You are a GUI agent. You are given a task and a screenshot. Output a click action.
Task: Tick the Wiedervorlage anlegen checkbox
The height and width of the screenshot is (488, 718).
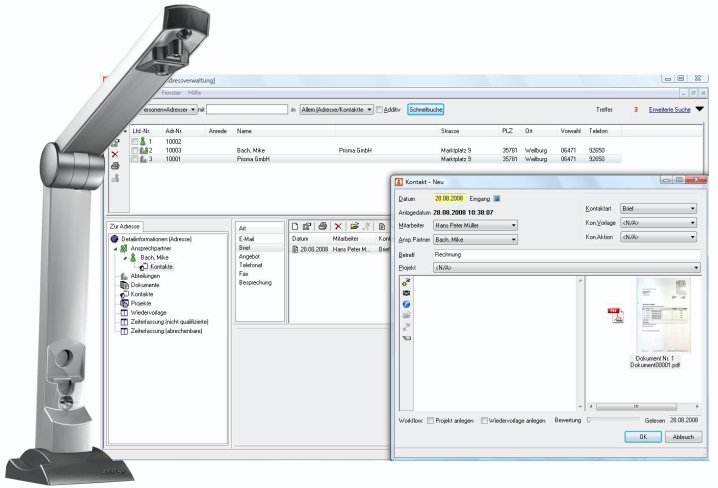tap(485, 421)
